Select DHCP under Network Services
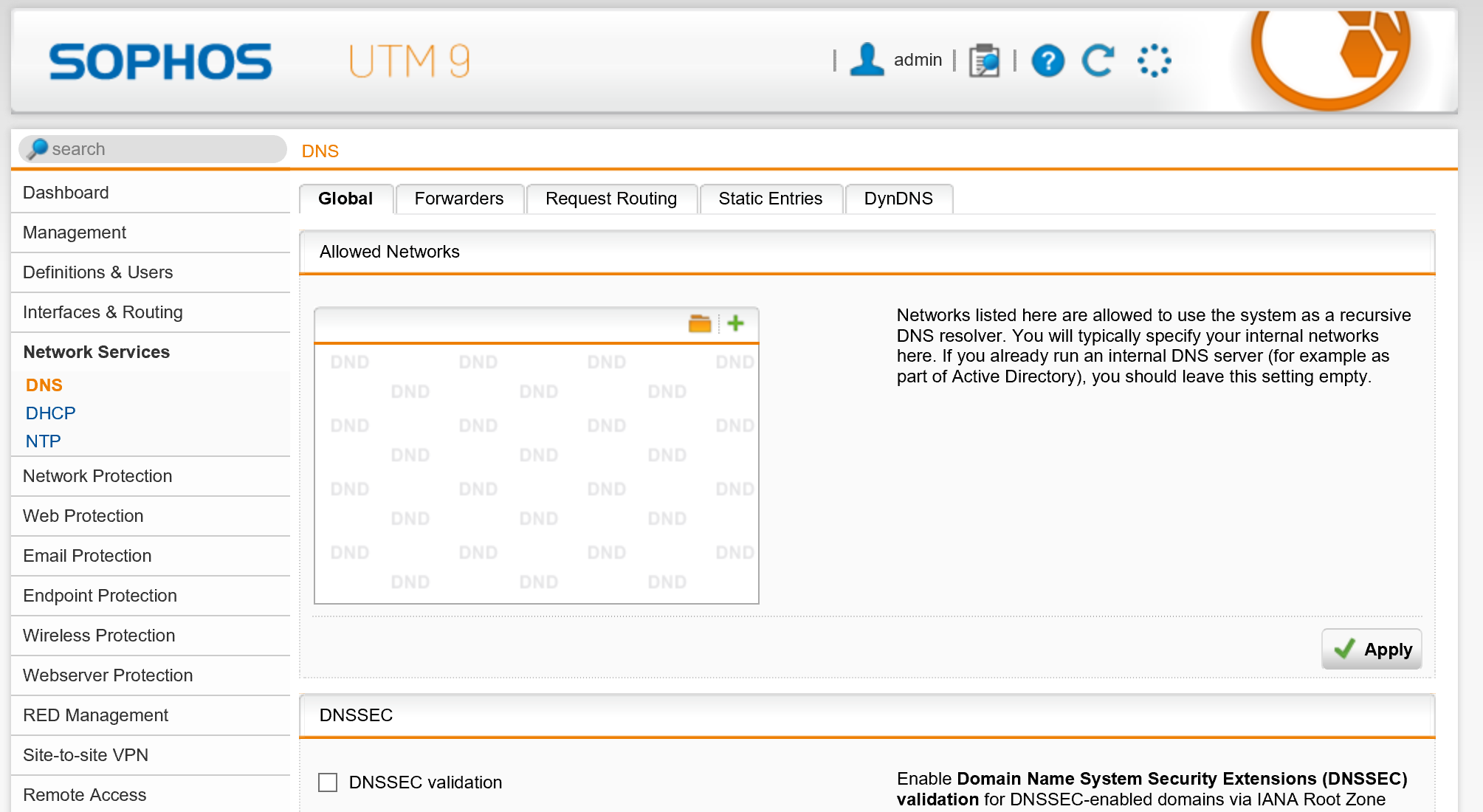This screenshot has width=1483, height=812. pyautogui.click(x=50, y=413)
